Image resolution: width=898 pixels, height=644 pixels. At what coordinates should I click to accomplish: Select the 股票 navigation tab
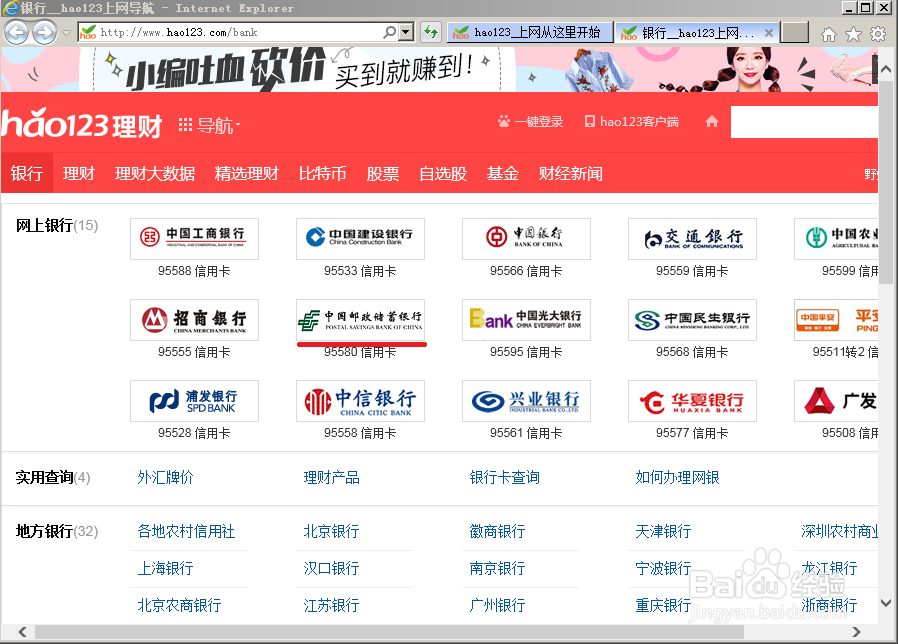(383, 173)
